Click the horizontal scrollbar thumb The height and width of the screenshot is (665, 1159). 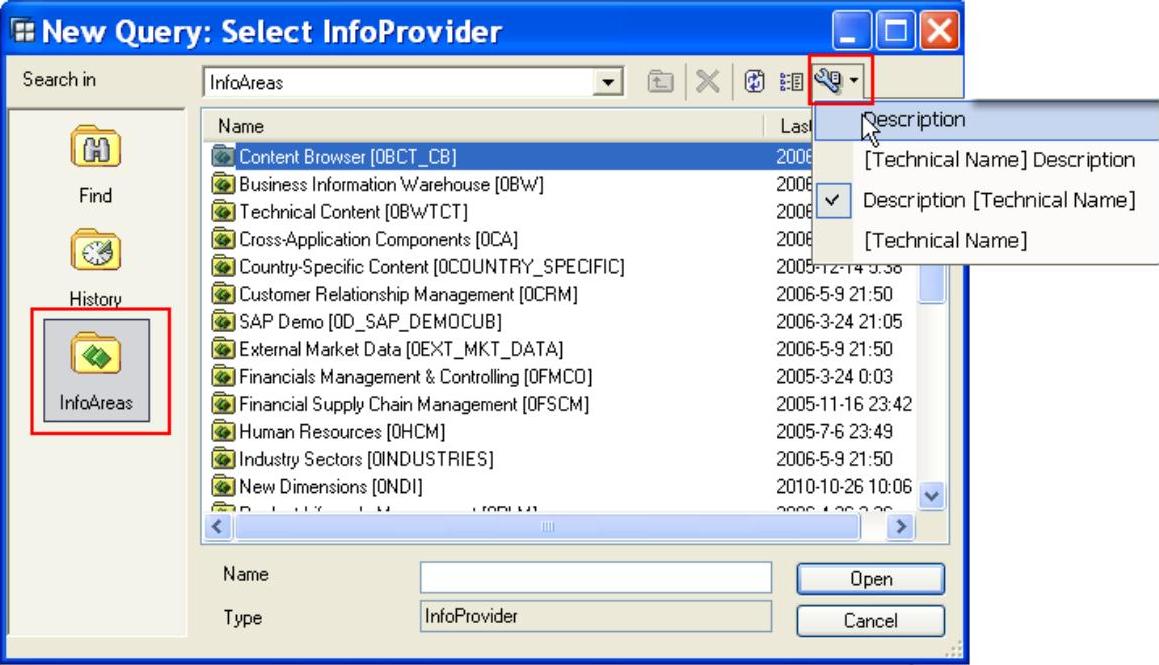[x=547, y=527]
